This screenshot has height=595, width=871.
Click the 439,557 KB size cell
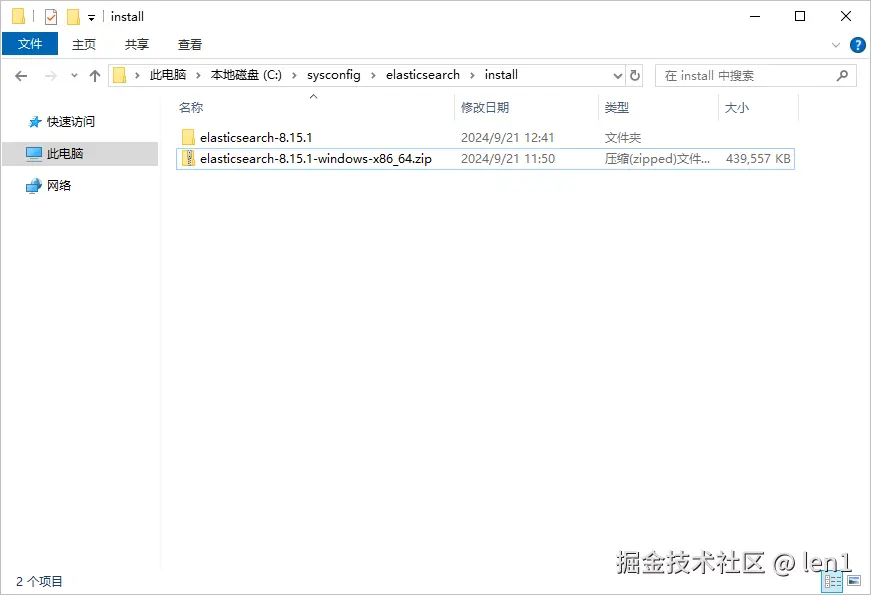(x=758, y=159)
